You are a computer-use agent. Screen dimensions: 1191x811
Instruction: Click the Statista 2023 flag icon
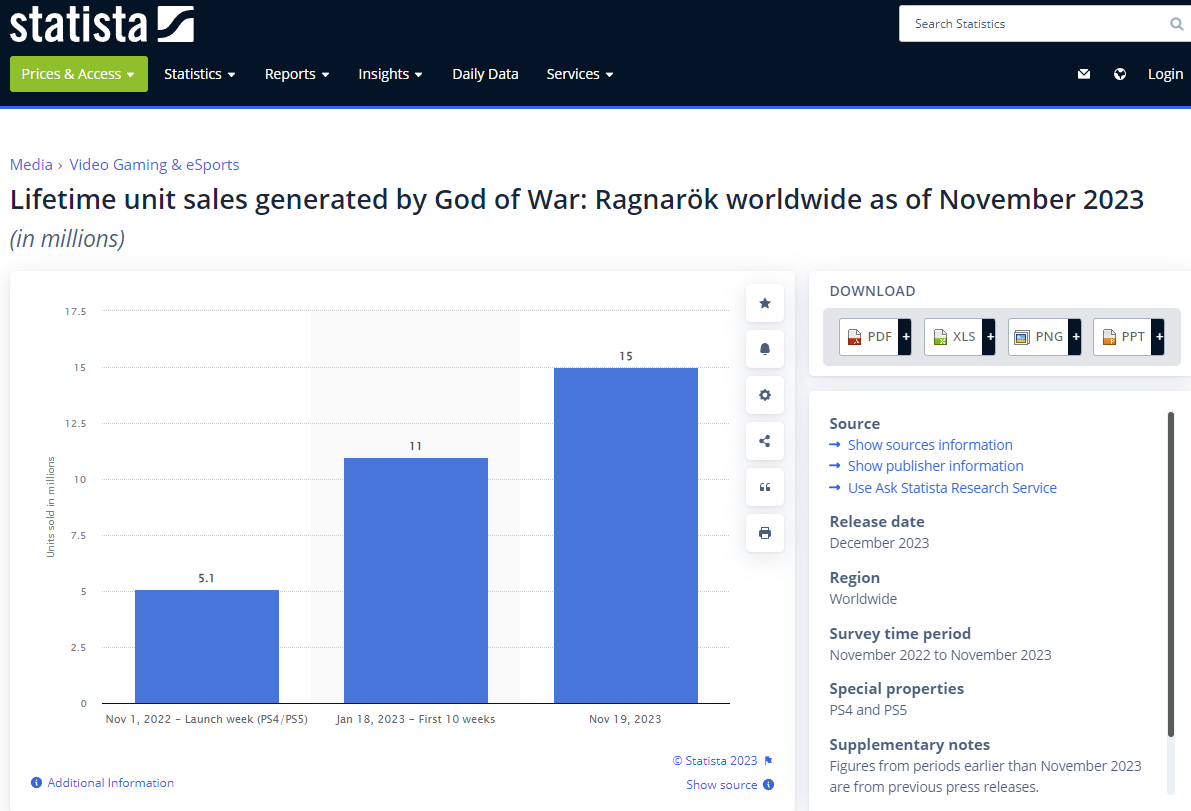coord(769,761)
